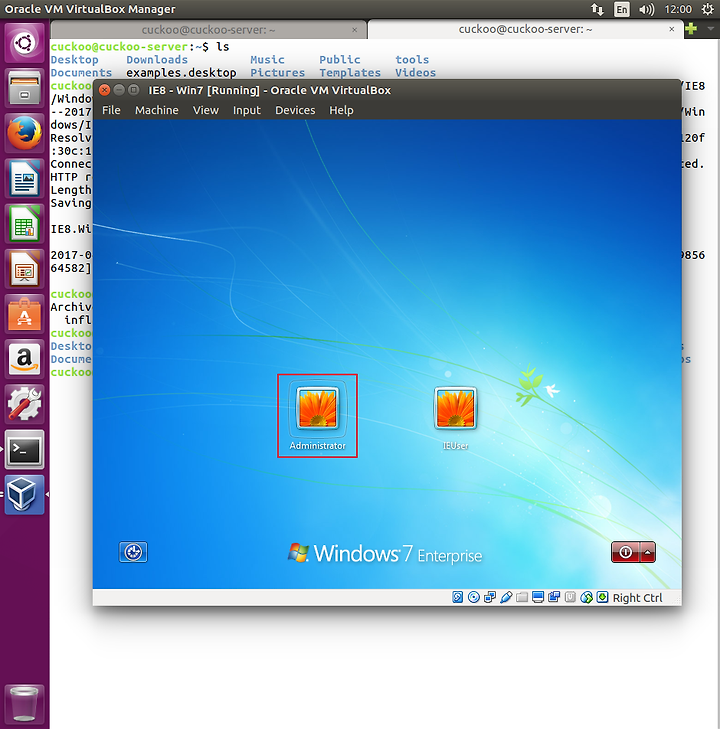Click the overlapping blue screens status icon

pos(554,597)
